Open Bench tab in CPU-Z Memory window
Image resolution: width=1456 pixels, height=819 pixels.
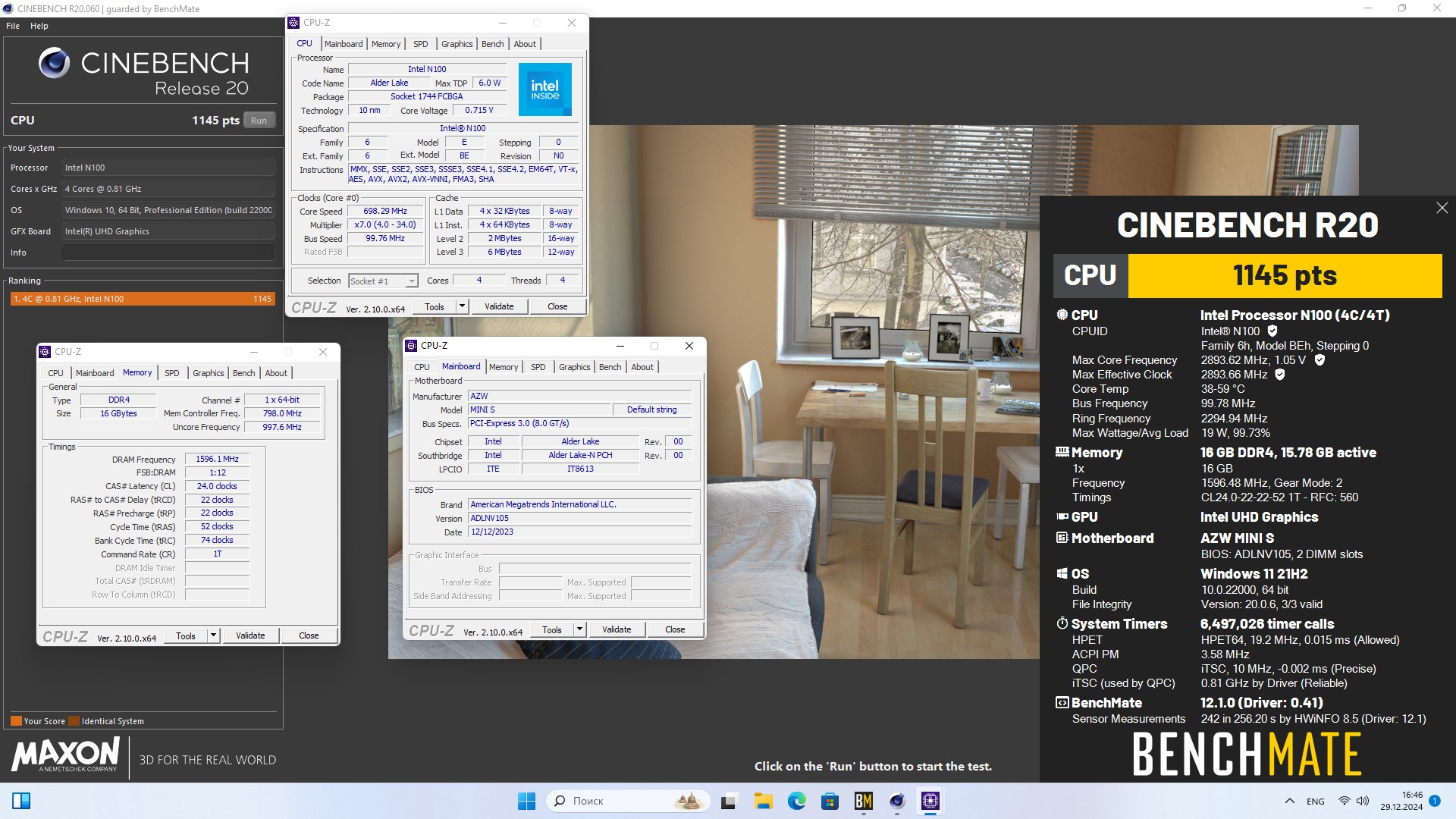(x=244, y=373)
